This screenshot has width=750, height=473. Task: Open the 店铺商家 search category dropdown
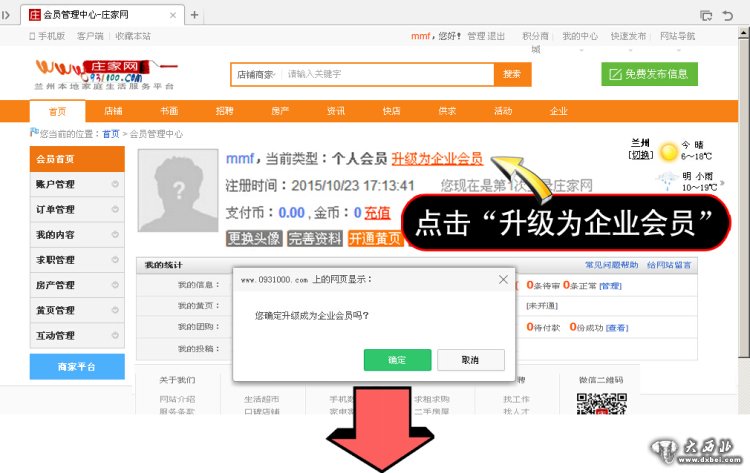[x=255, y=74]
